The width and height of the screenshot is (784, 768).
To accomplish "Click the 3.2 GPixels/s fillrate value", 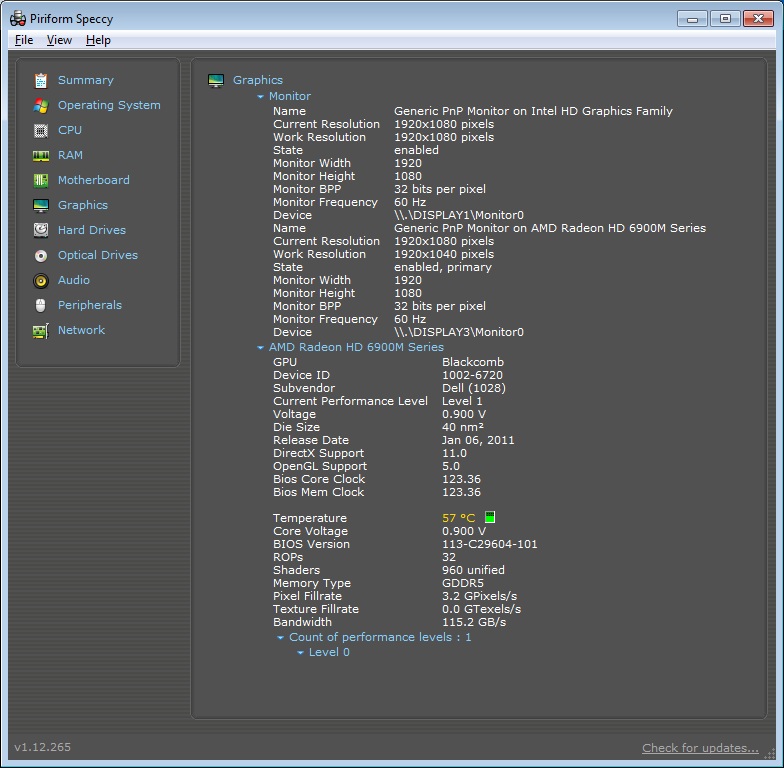I will (480, 596).
